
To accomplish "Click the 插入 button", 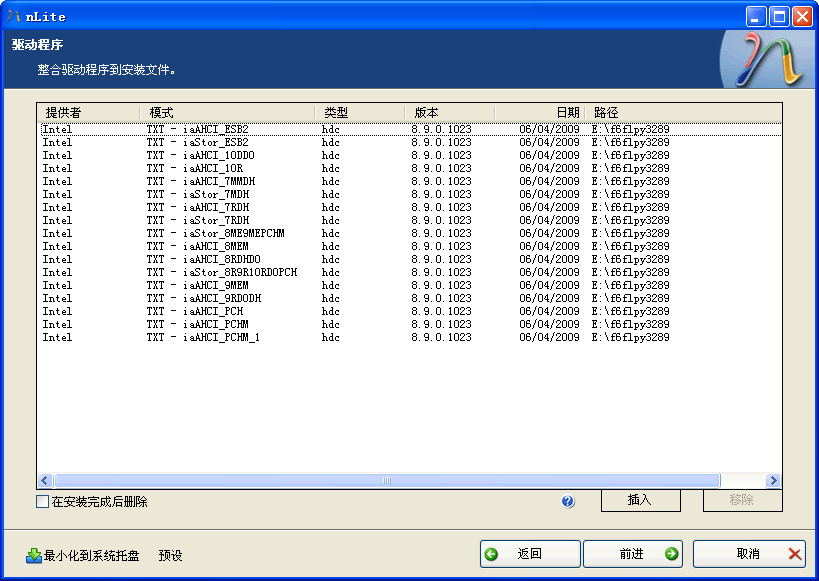I will (640, 500).
